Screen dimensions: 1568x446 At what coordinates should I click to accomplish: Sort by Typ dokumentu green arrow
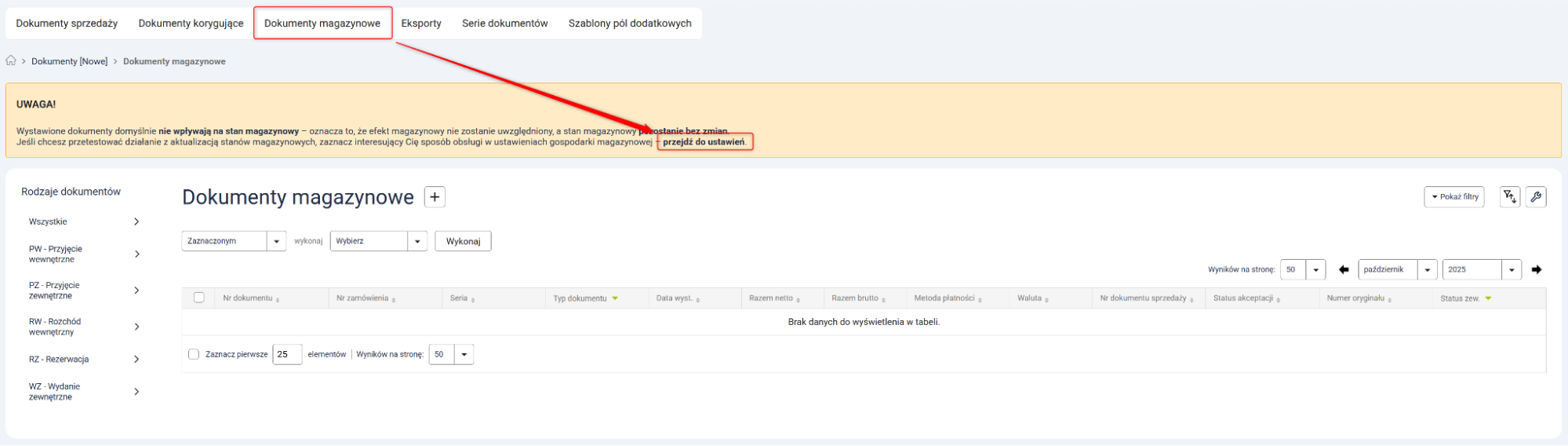615,298
